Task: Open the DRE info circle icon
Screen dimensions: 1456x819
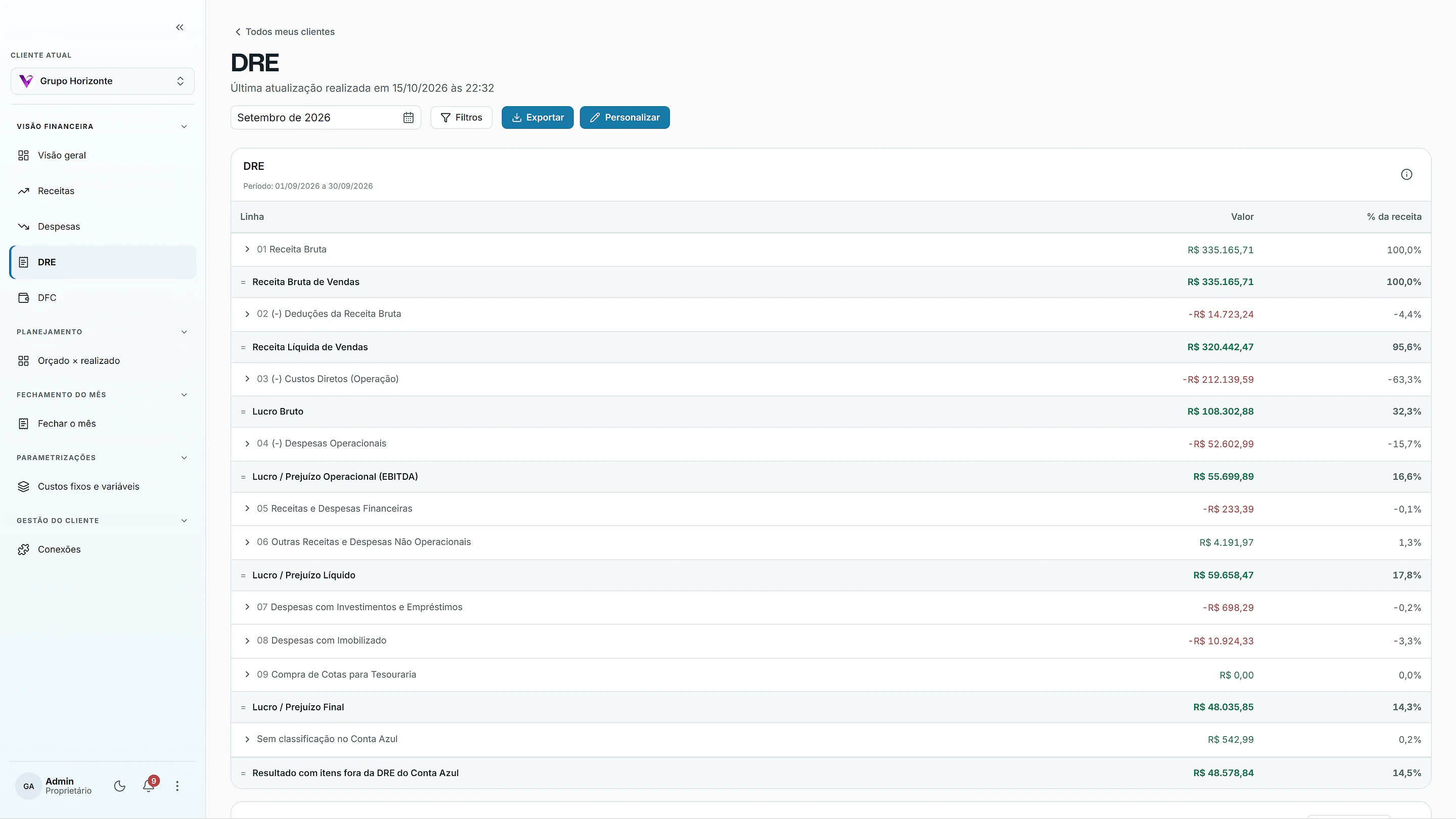Action: [x=1406, y=174]
